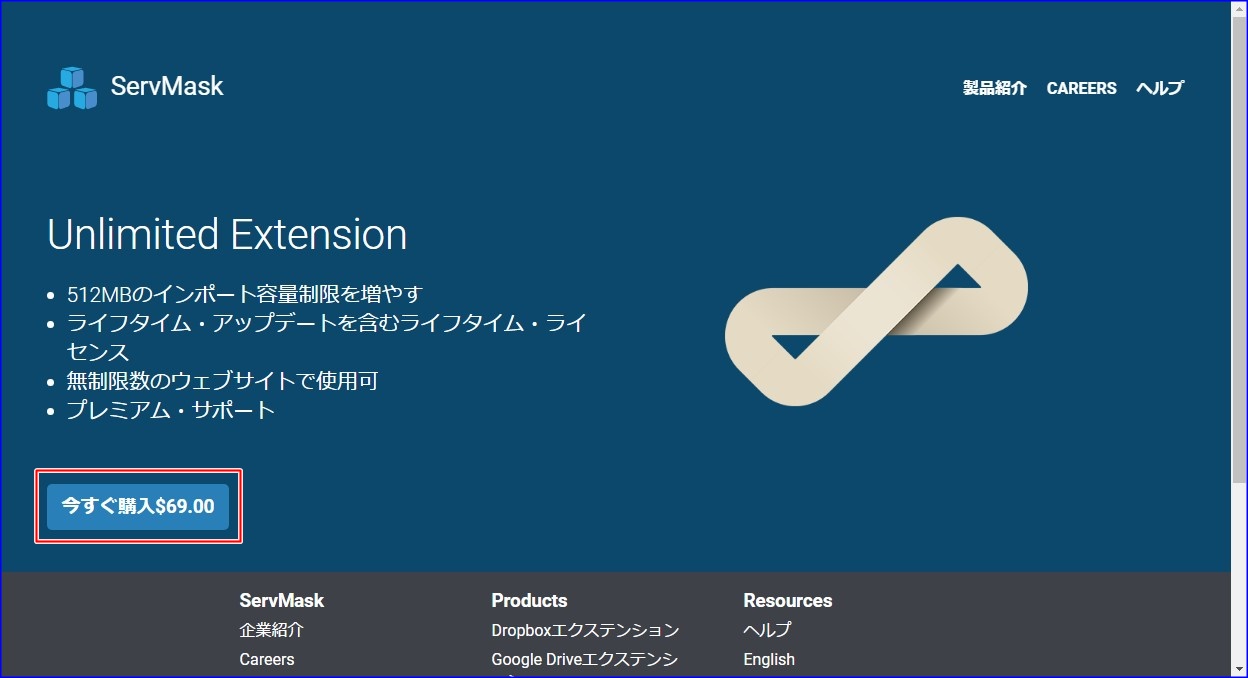This screenshot has width=1248, height=678.
Task: Switch language via the English footer link
Action: click(769, 659)
